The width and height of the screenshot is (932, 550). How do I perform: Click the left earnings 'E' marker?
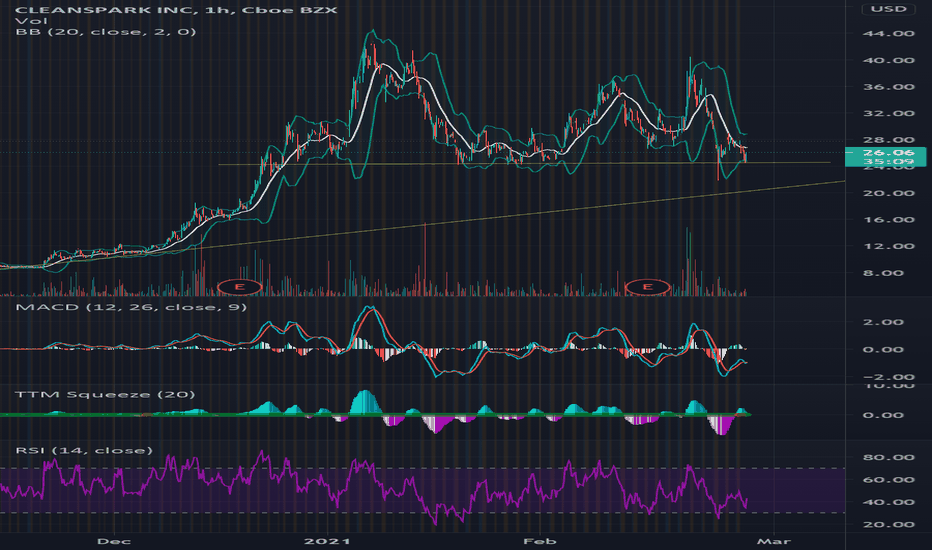(240, 287)
